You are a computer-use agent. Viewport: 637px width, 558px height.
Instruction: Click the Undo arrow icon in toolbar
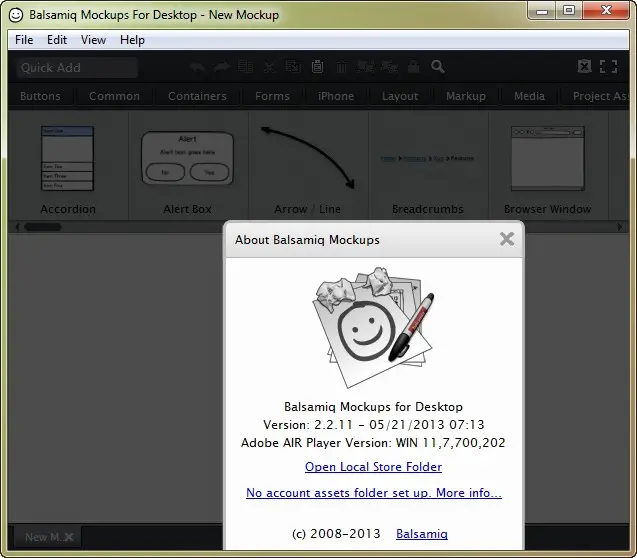tap(198, 67)
